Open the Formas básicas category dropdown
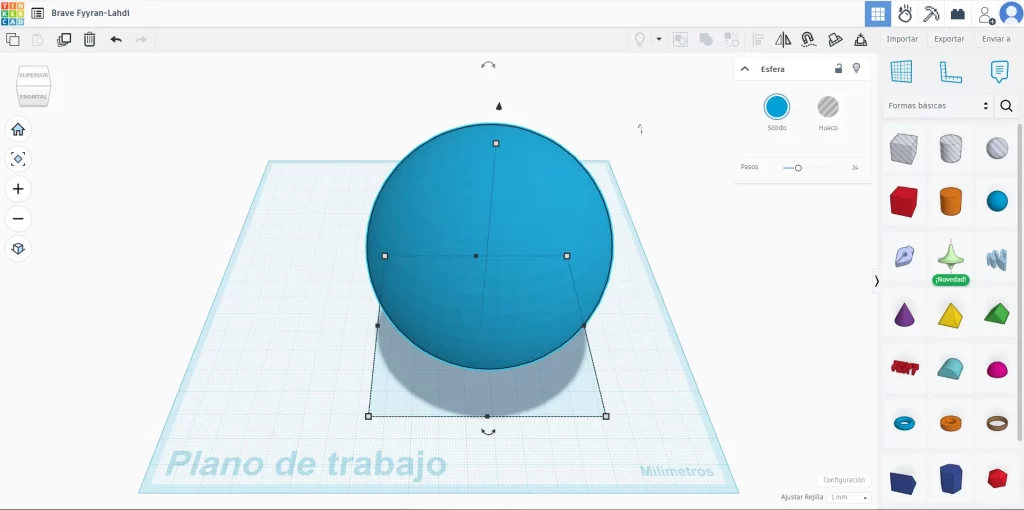Viewport: 1024px width, 510px height. [x=938, y=106]
